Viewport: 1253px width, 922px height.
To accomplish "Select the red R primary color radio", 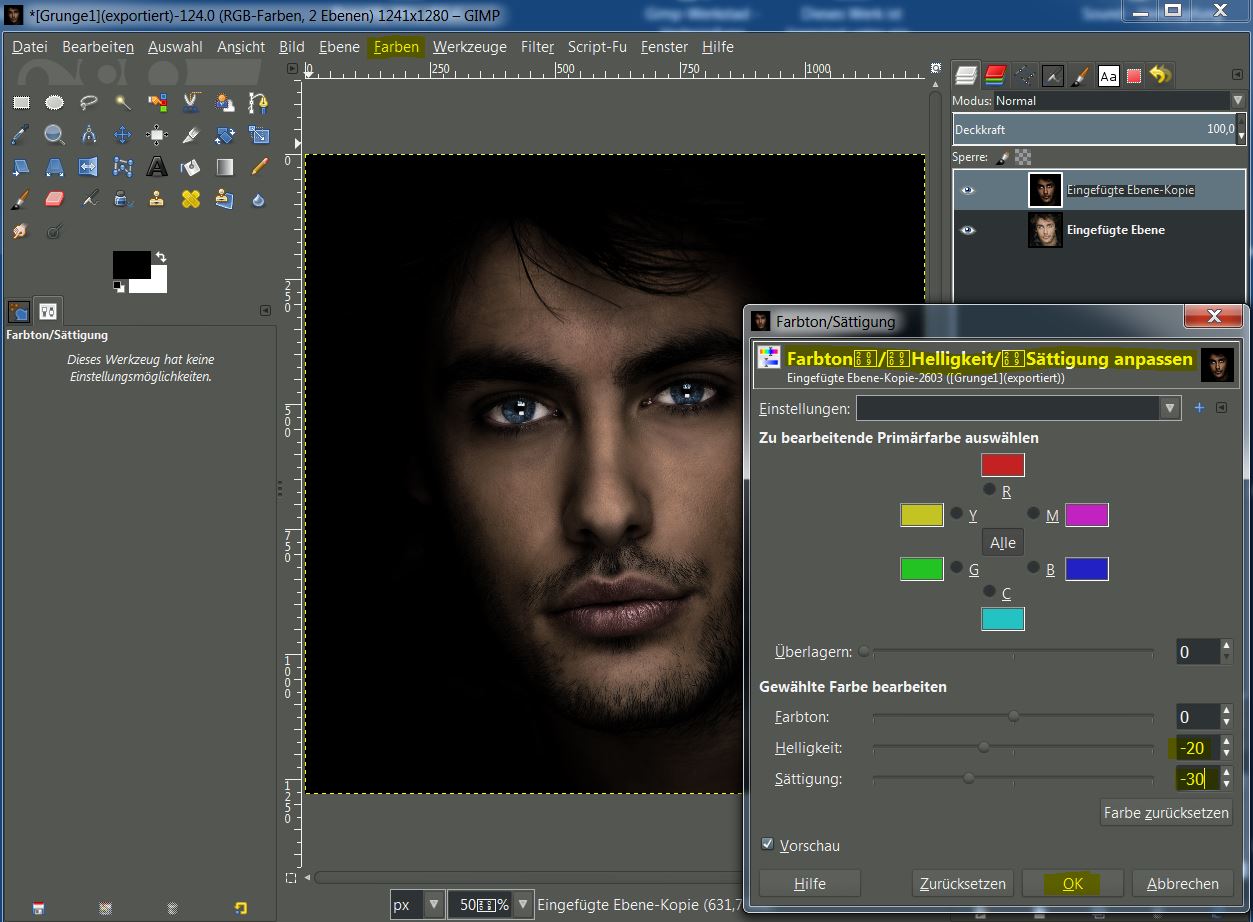I will click(989, 489).
